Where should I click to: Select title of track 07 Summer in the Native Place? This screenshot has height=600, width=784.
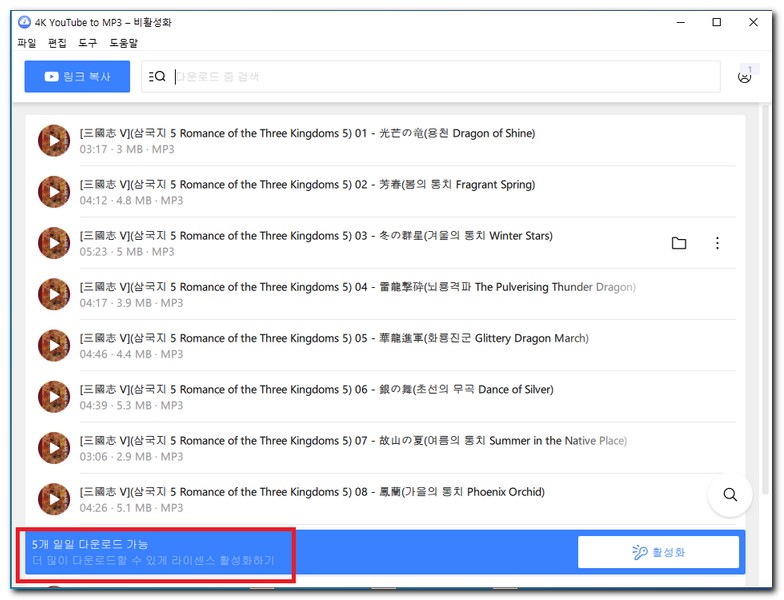pyautogui.click(x=353, y=441)
